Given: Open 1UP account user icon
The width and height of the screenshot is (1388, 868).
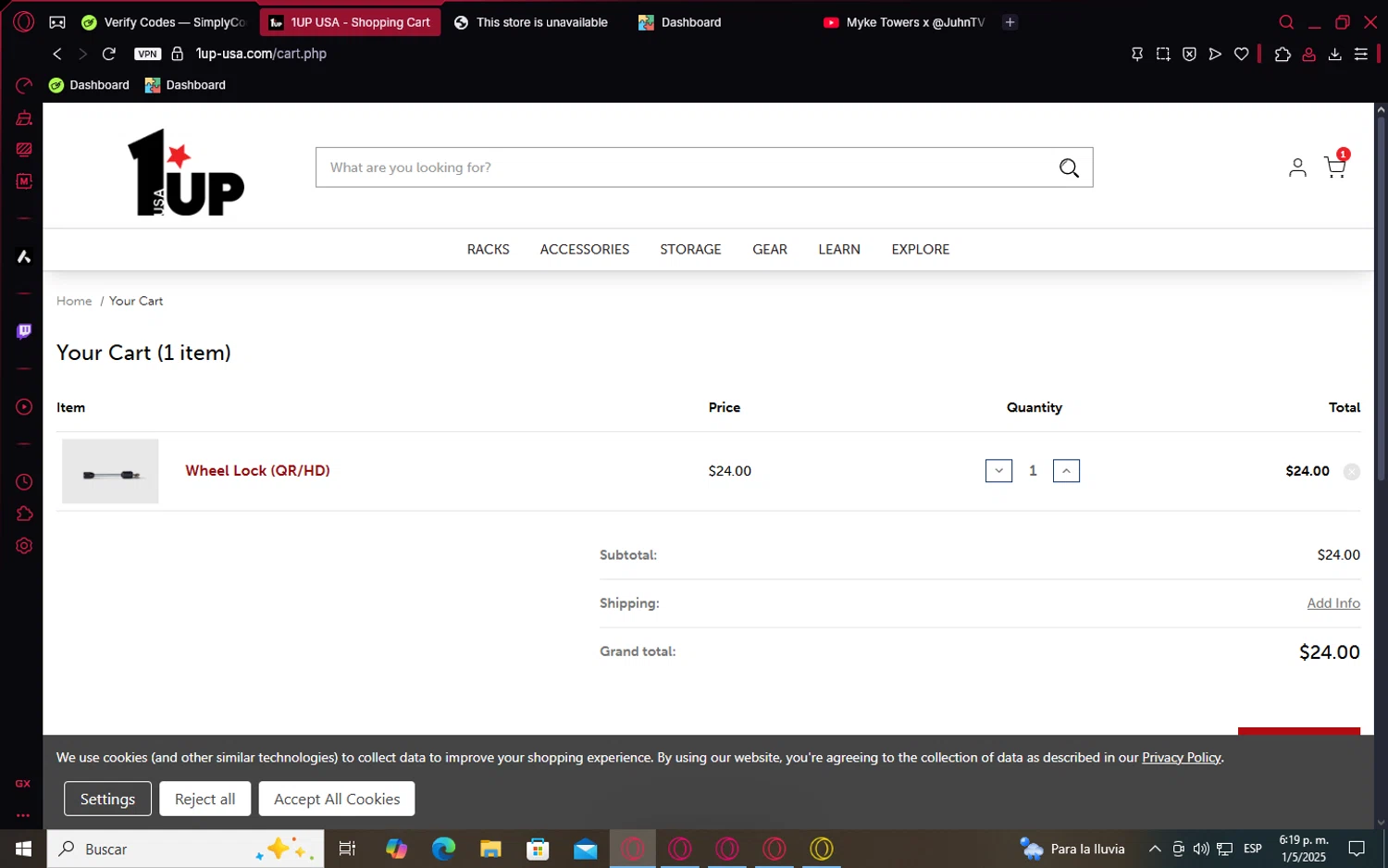Looking at the screenshot, I should coord(1297,167).
